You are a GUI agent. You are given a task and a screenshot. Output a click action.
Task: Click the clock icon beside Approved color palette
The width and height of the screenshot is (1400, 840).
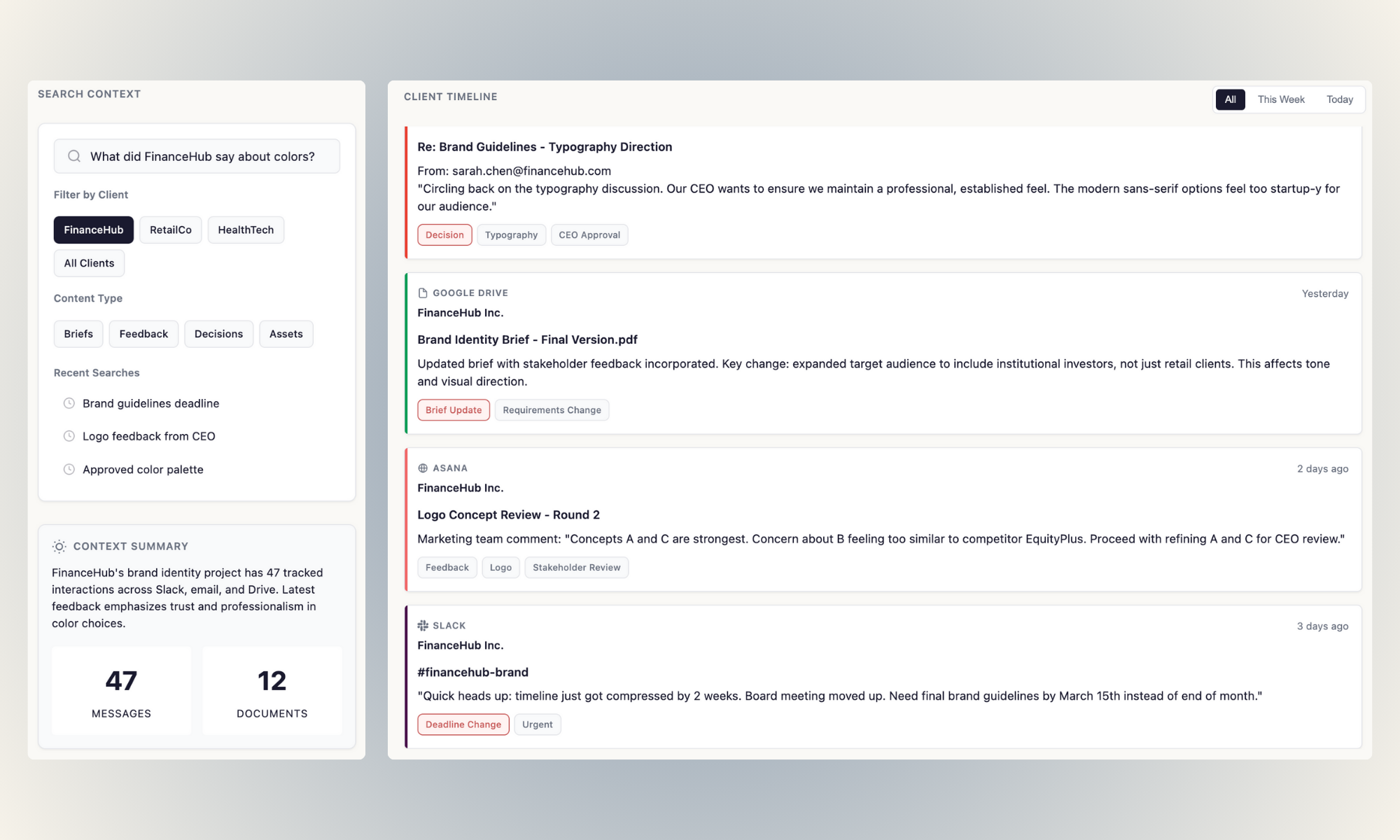pos(69,469)
